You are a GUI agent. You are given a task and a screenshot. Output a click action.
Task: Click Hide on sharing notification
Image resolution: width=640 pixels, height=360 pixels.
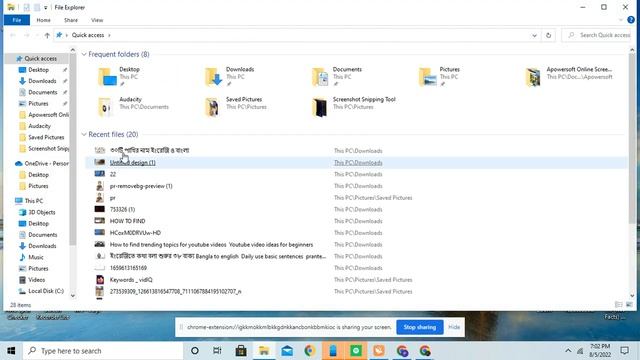point(454,327)
